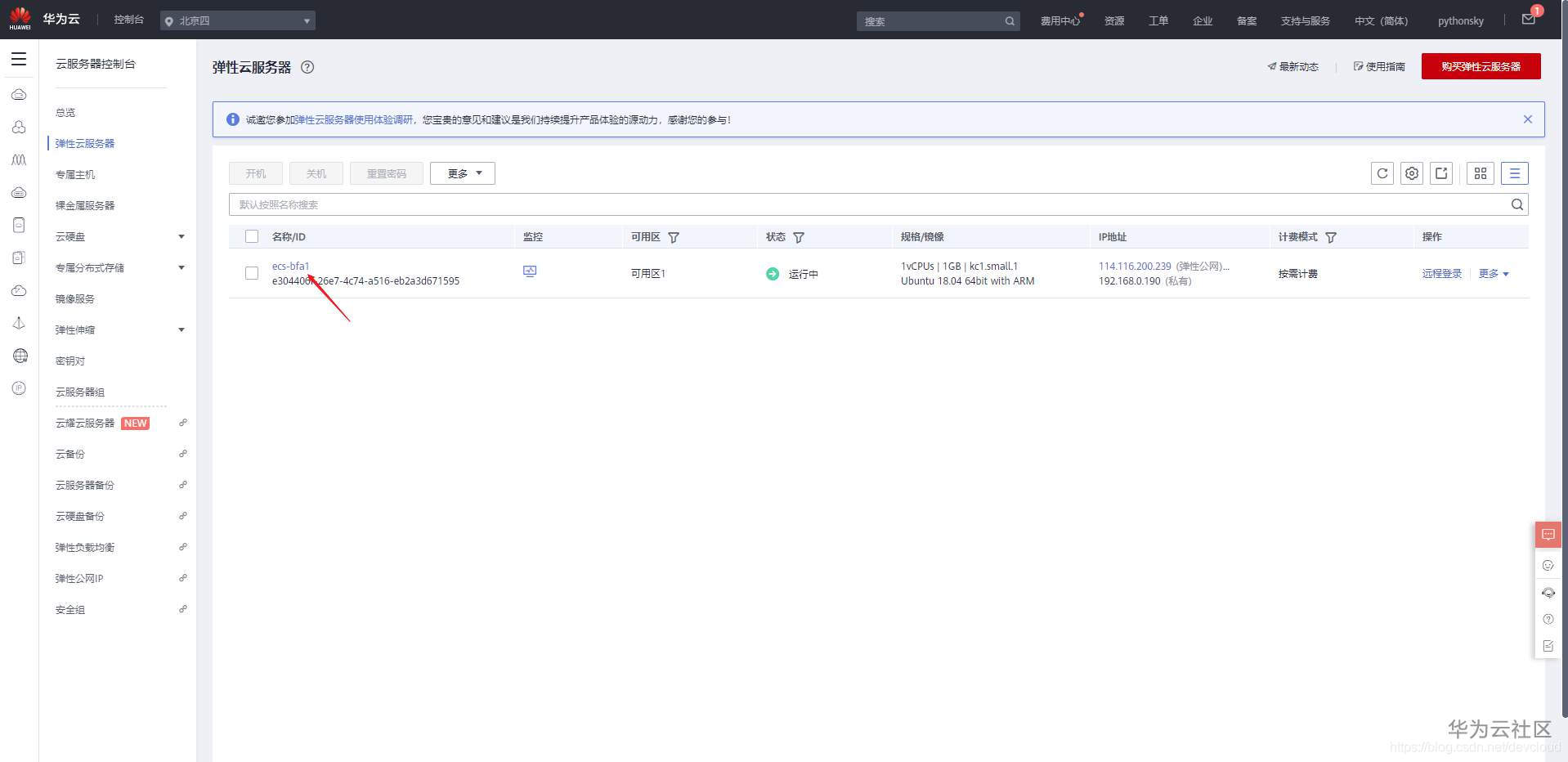Viewport: 1568px width, 762px height.
Task: Open 最新动态 link
Action: [1293, 66]
